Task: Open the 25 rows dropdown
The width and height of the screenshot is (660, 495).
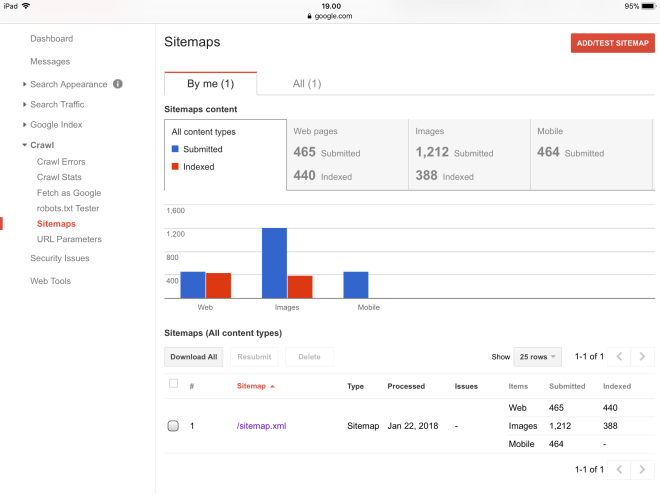Action: coord(538,356)
